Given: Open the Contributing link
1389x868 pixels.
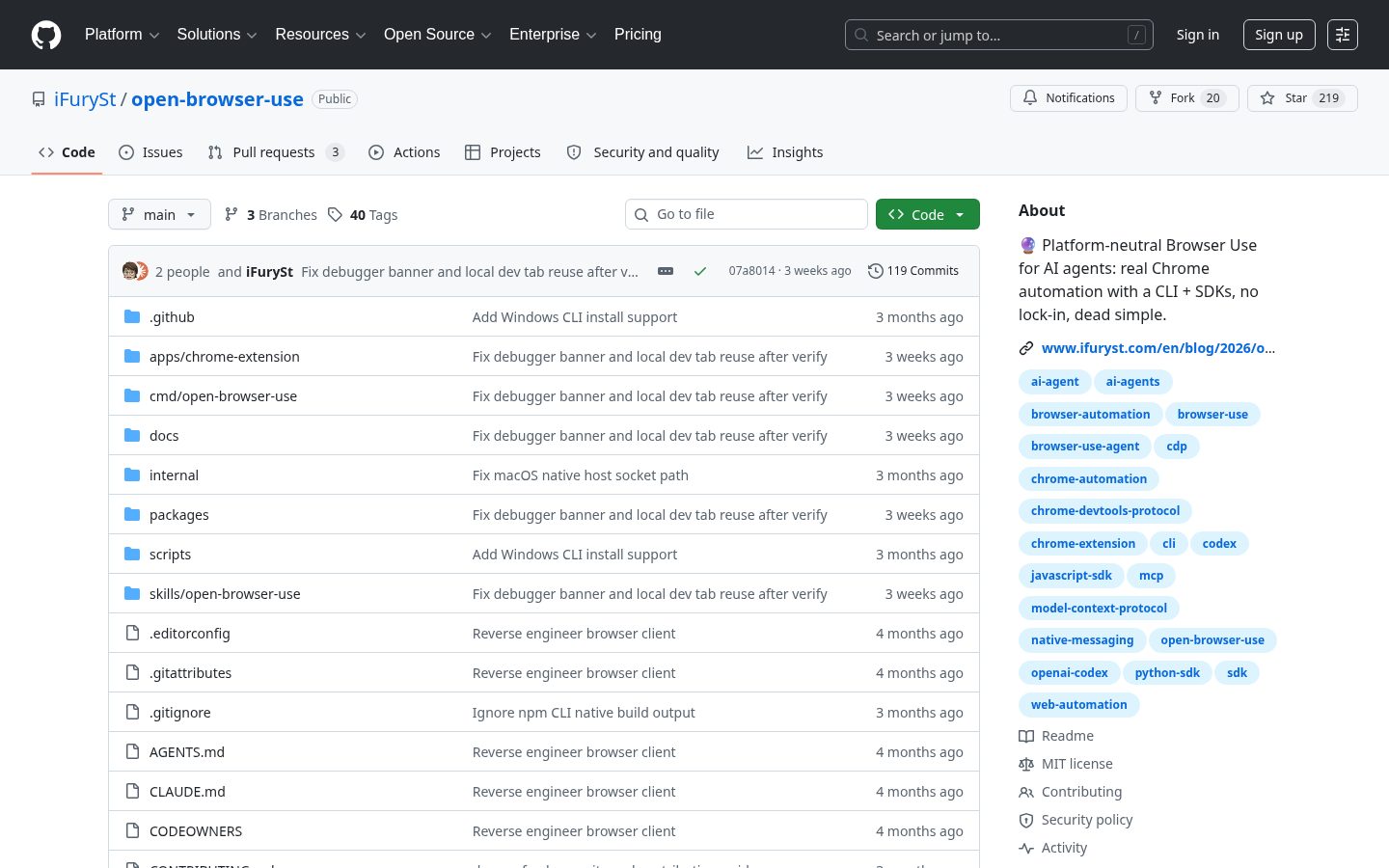Looking at the screenshot, I should point(1081,792).
